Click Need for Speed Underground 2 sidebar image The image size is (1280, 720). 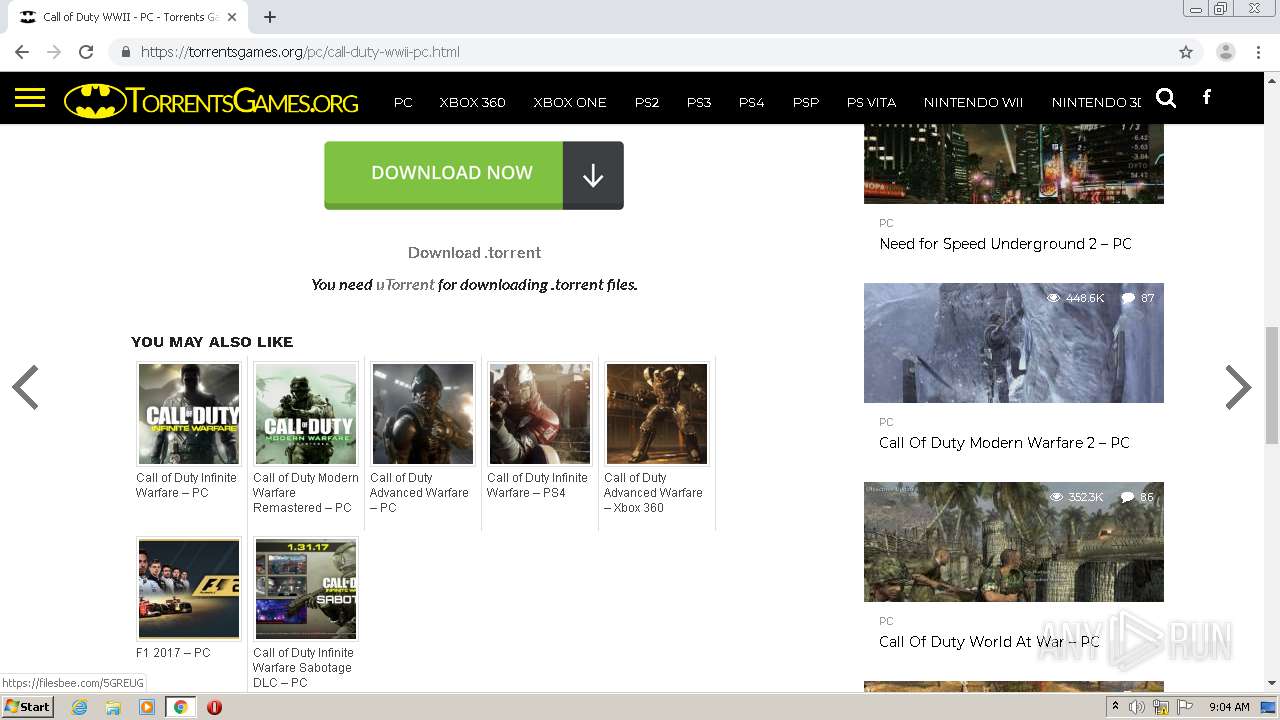pos(1014,164)
